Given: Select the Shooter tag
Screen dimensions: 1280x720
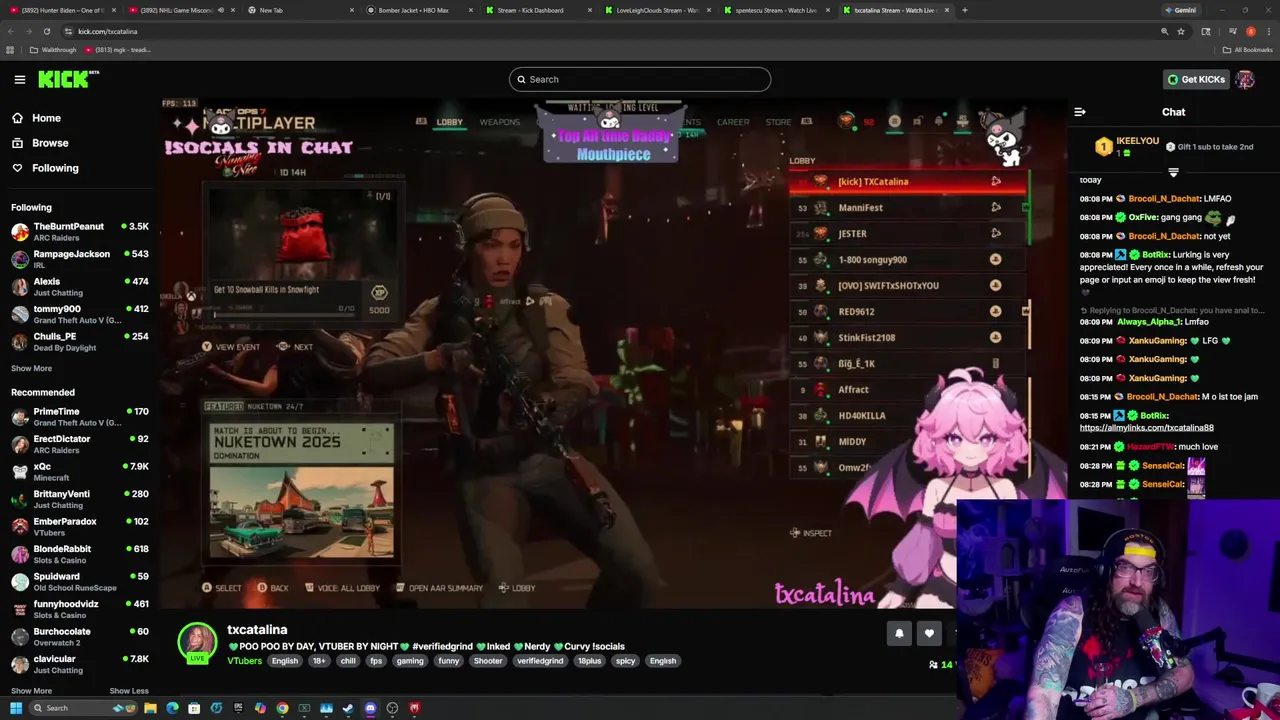Looking at the screenshot, I should [488, 661].
